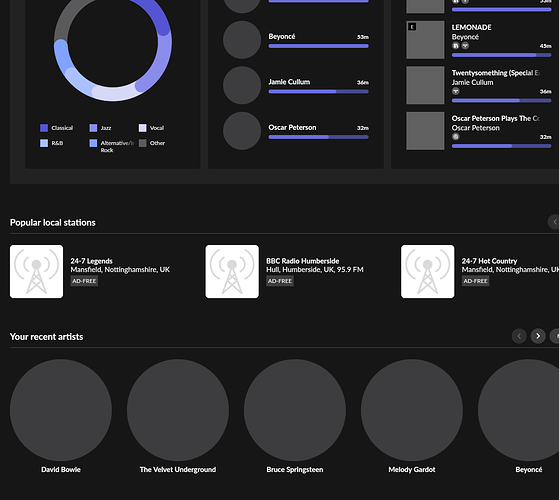This screenshot has height=500, width=559.
Task: Open BBC Radio Humberside radio tower thumbnail
Action: tap(232, 271)
